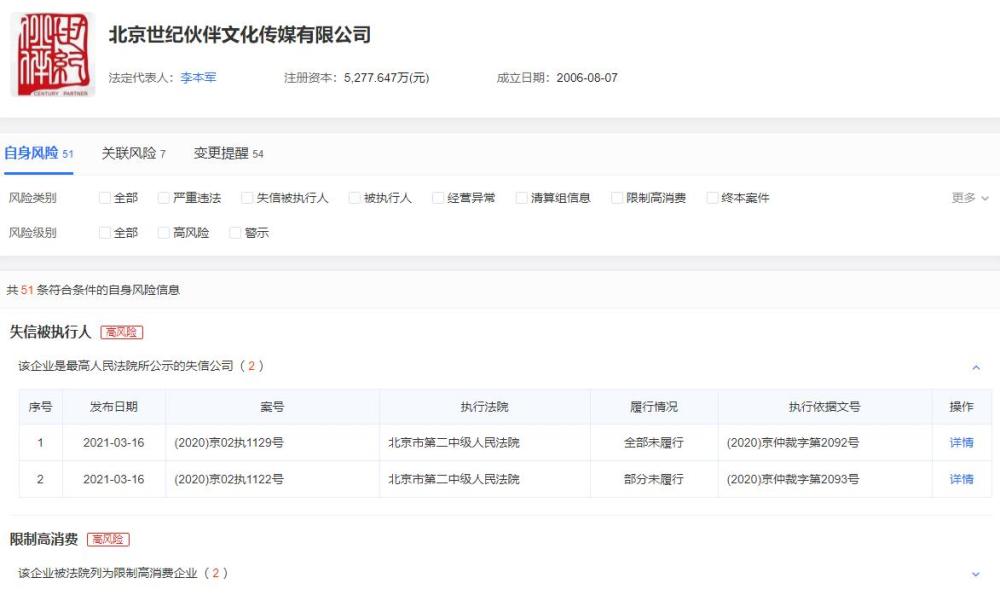This screenshot has height=595, width=1000.
Task: Check the 清算组信息 filter
Action: coord(521,198)
